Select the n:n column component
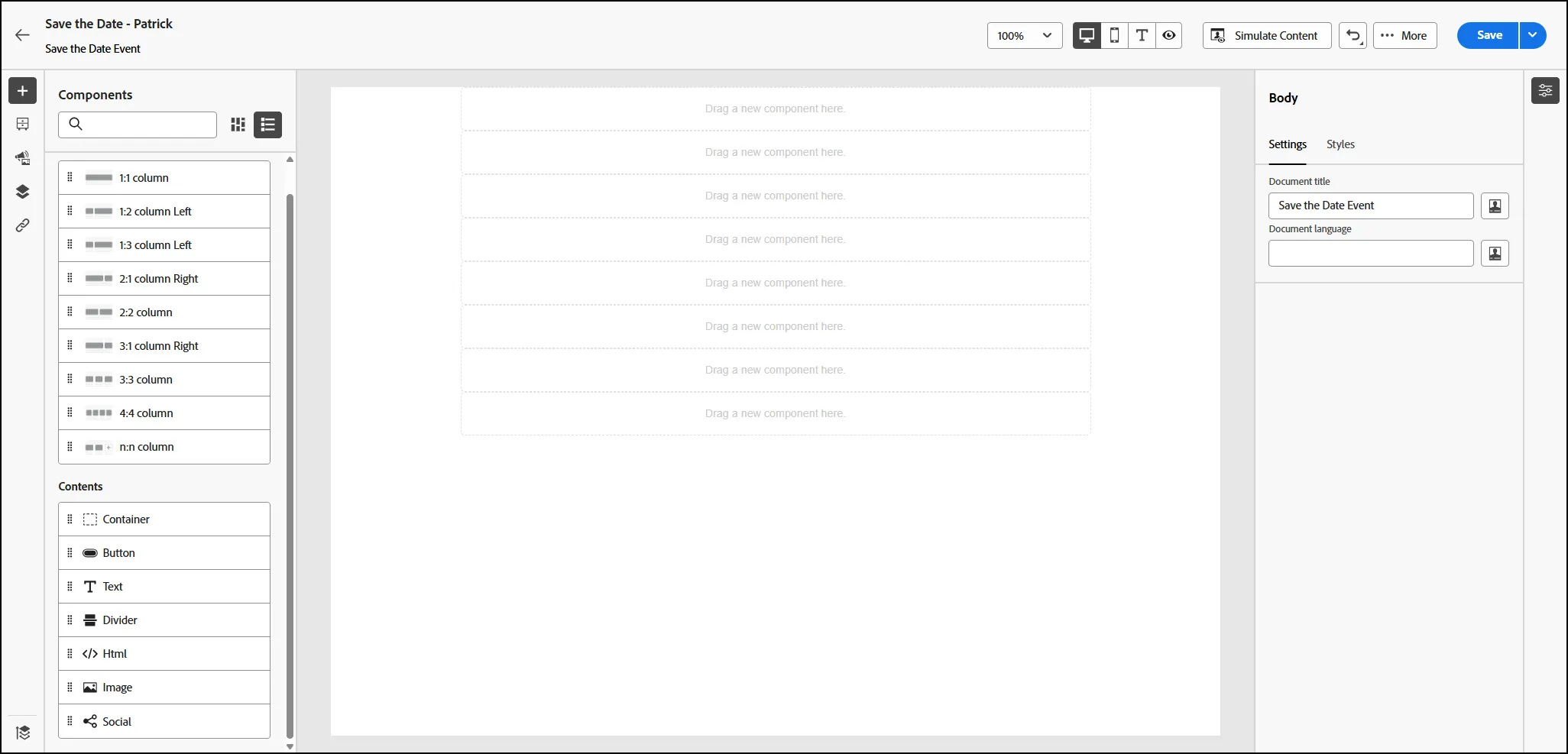 click(x=164, y=447)
